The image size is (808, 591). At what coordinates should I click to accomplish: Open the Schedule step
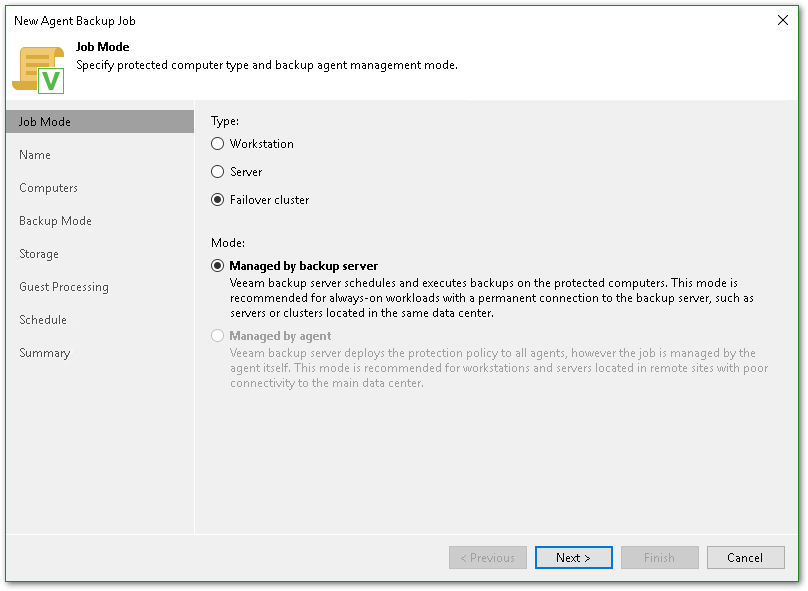point(43,320)
